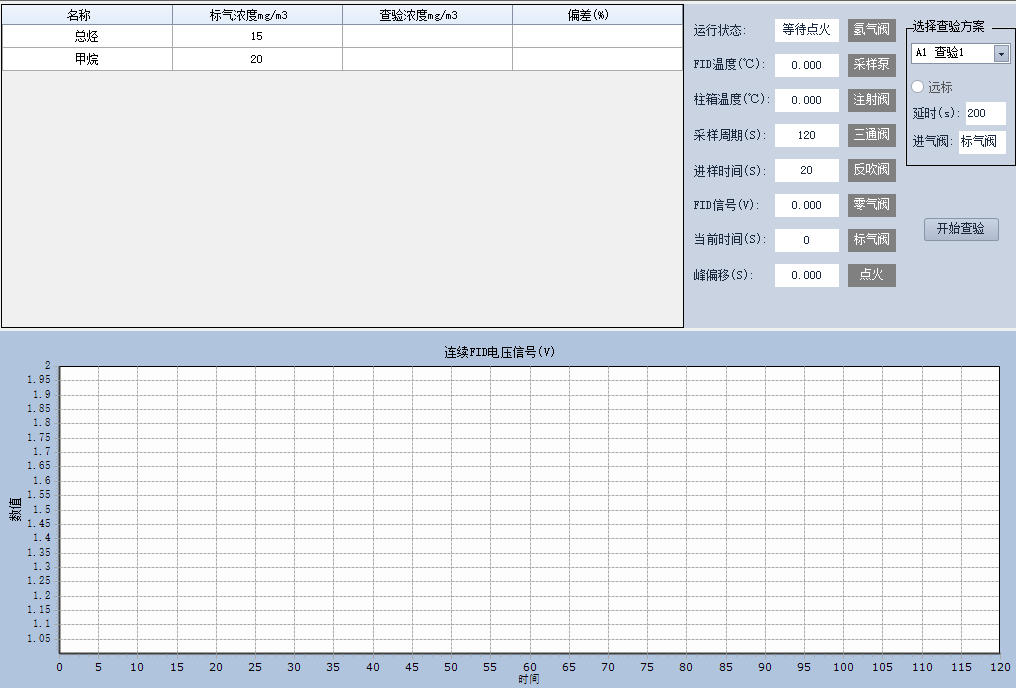Click the dropdown arrow next to 查验1

point(999,52)
